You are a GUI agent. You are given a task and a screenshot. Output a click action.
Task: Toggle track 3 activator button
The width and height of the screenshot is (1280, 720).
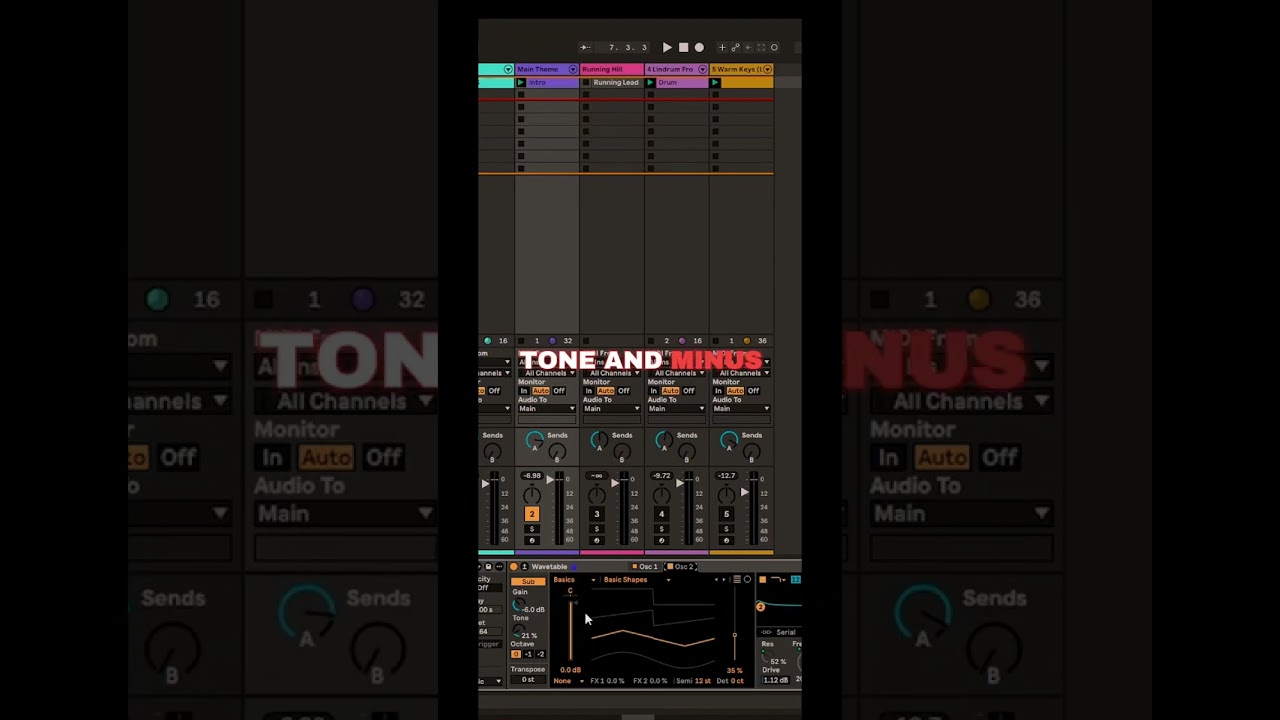pos(597,514)
